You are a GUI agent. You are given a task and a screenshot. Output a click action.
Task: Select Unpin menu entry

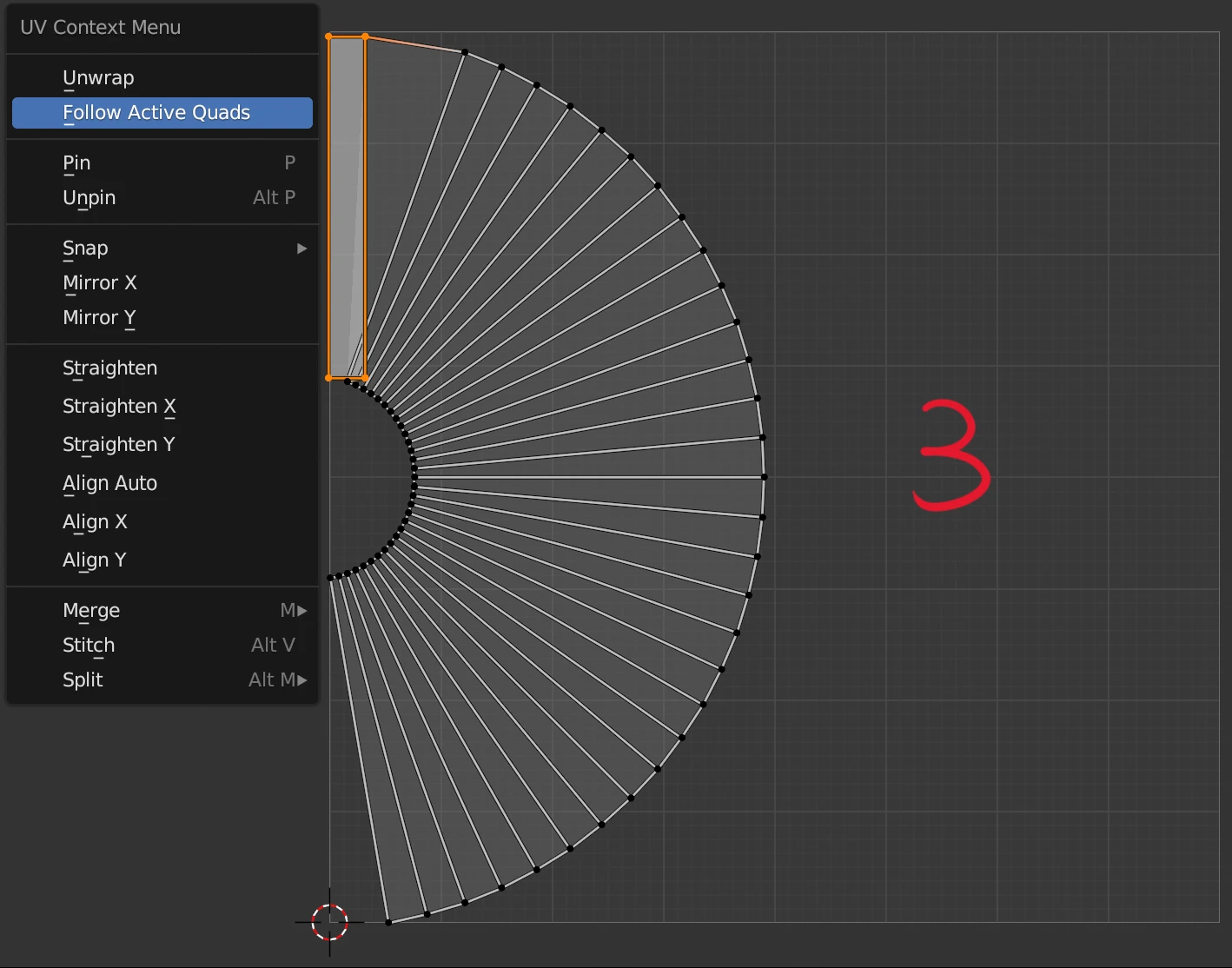[89, 198]
